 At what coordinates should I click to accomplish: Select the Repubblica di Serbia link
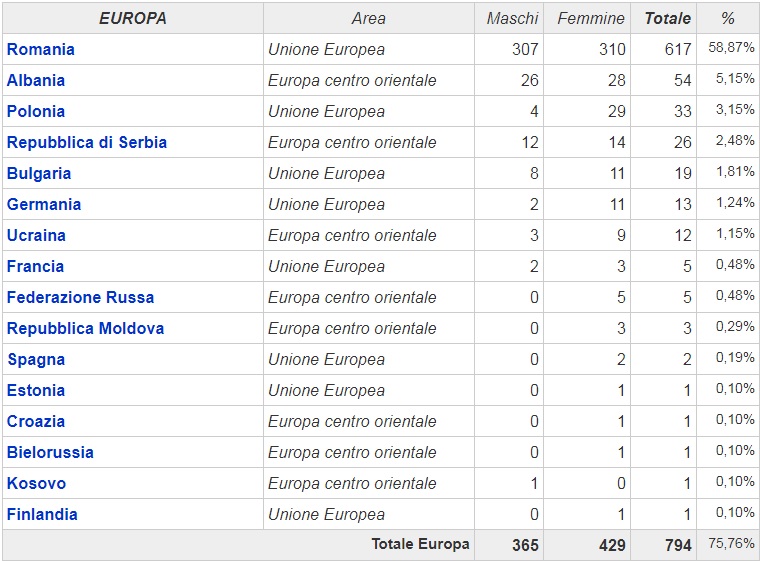tap(87, 142)
